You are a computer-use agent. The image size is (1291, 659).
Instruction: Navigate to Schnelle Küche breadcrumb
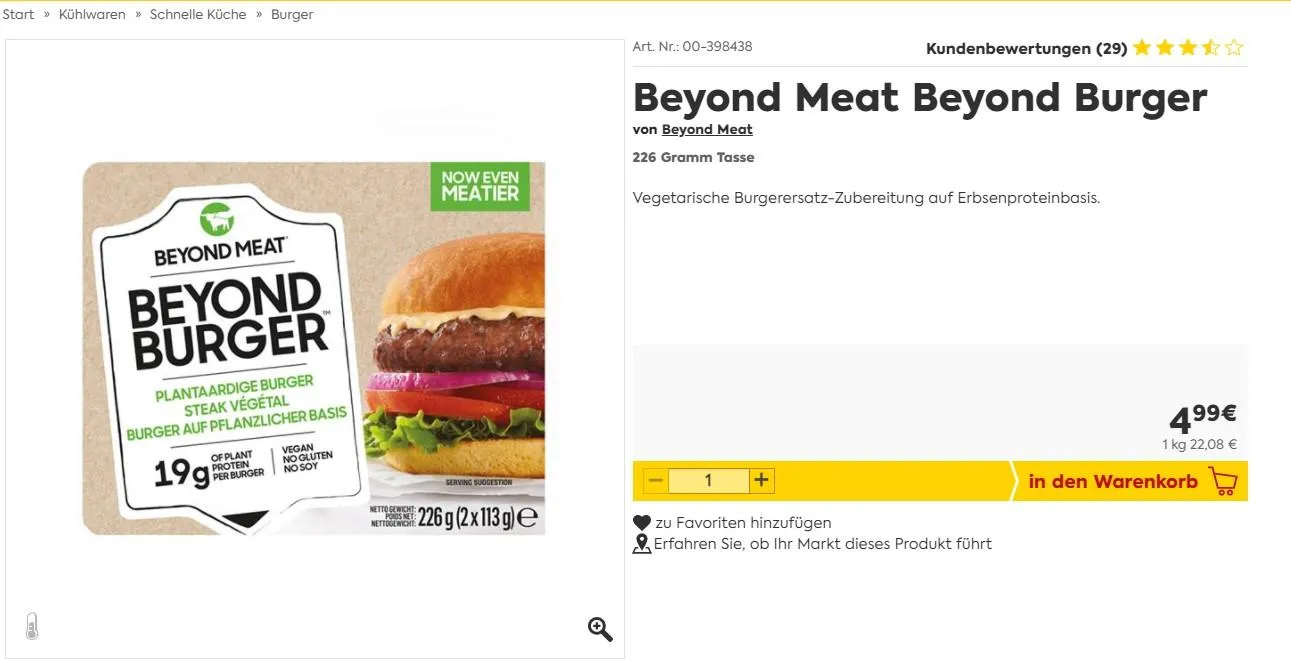(x=198, y=15)
